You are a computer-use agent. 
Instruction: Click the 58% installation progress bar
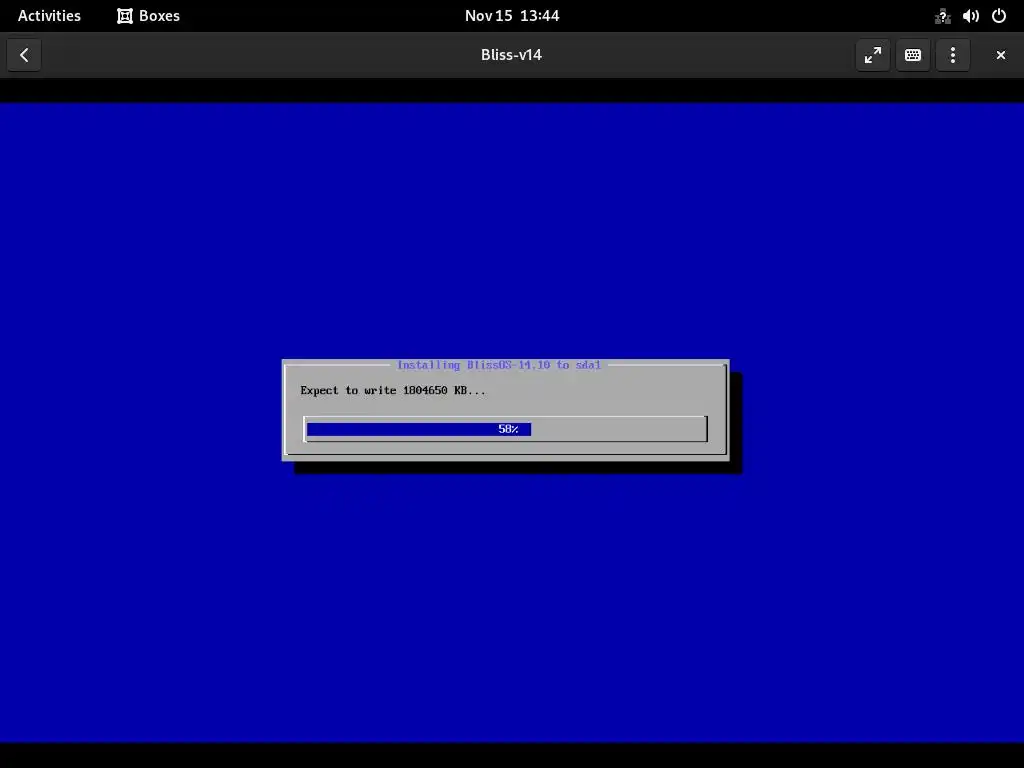(505, 429)
